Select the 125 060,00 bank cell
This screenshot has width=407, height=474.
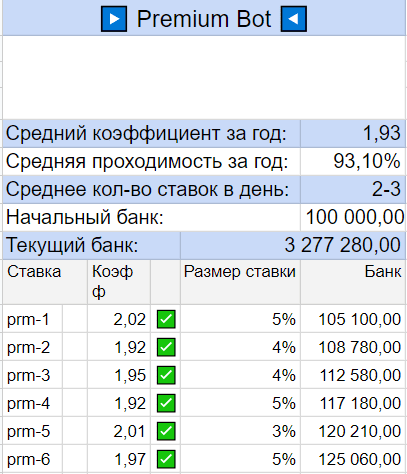coord(353,459)
